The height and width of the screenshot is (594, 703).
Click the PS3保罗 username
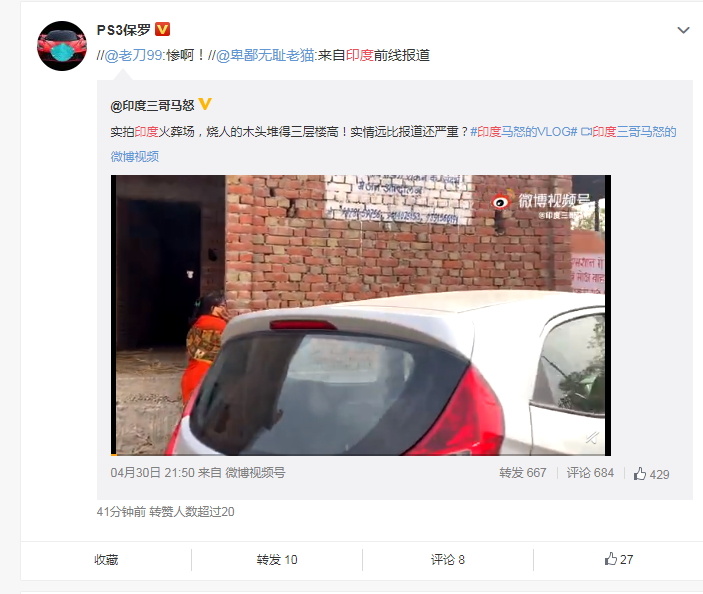pyautogui.click(x=124, y=30)
